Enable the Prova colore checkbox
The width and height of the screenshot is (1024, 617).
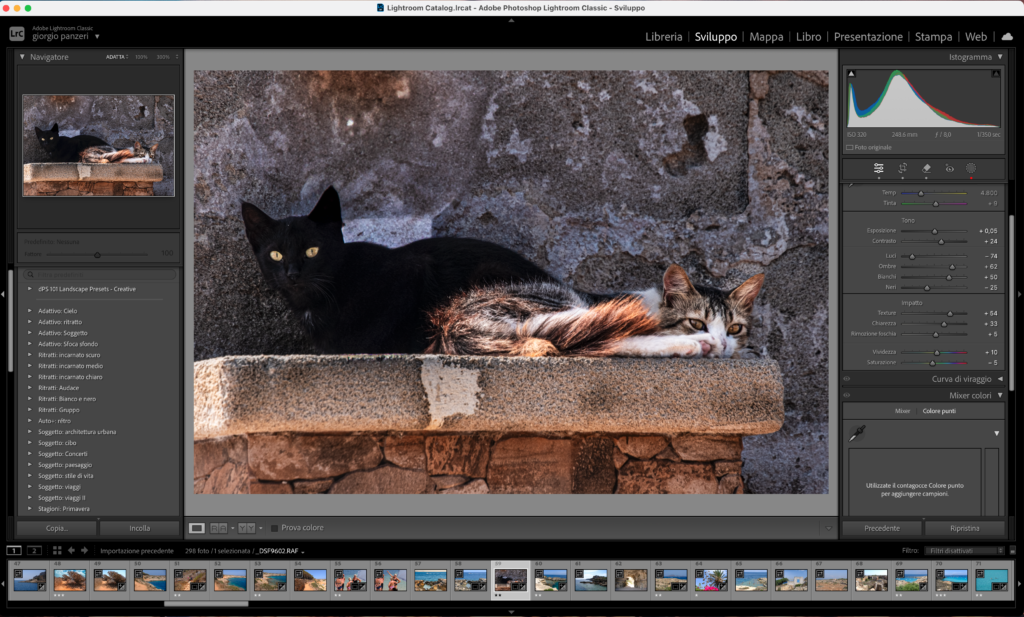click(x=275, y=528)
